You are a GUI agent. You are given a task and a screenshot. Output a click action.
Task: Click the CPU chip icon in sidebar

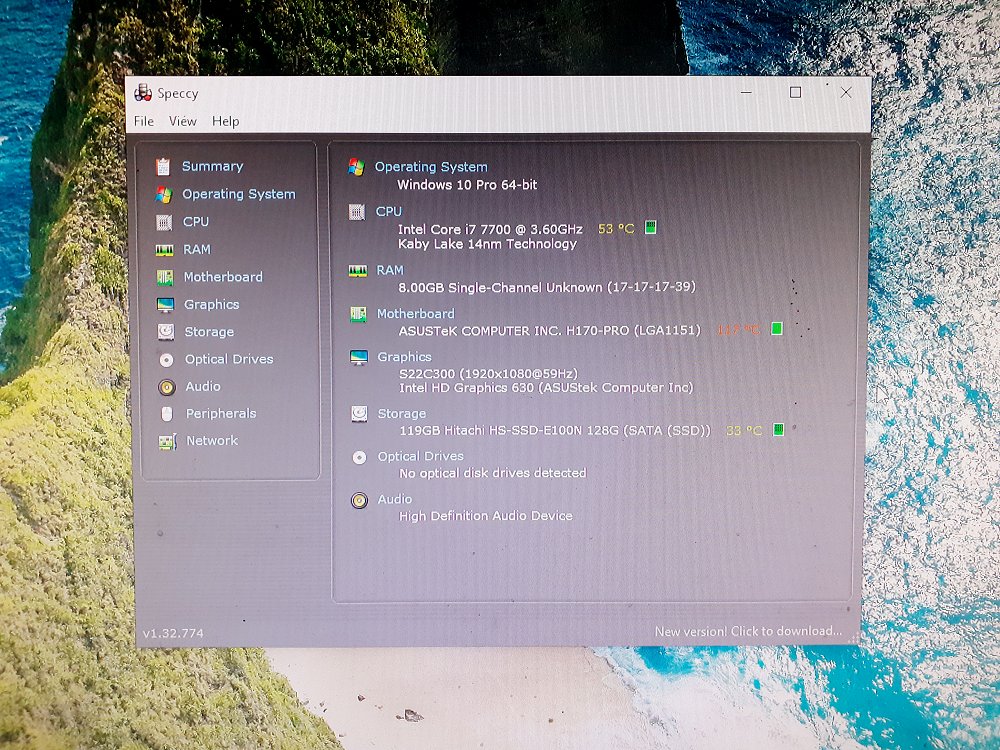click(x=164, y=222)
